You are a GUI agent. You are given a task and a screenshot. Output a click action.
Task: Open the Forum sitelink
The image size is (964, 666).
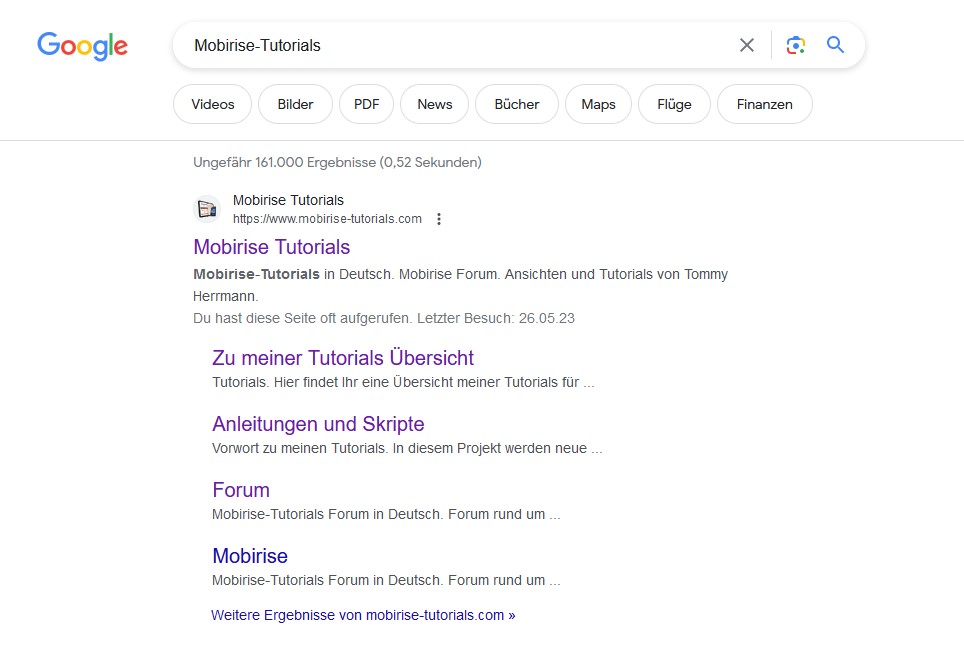point(241,490)
